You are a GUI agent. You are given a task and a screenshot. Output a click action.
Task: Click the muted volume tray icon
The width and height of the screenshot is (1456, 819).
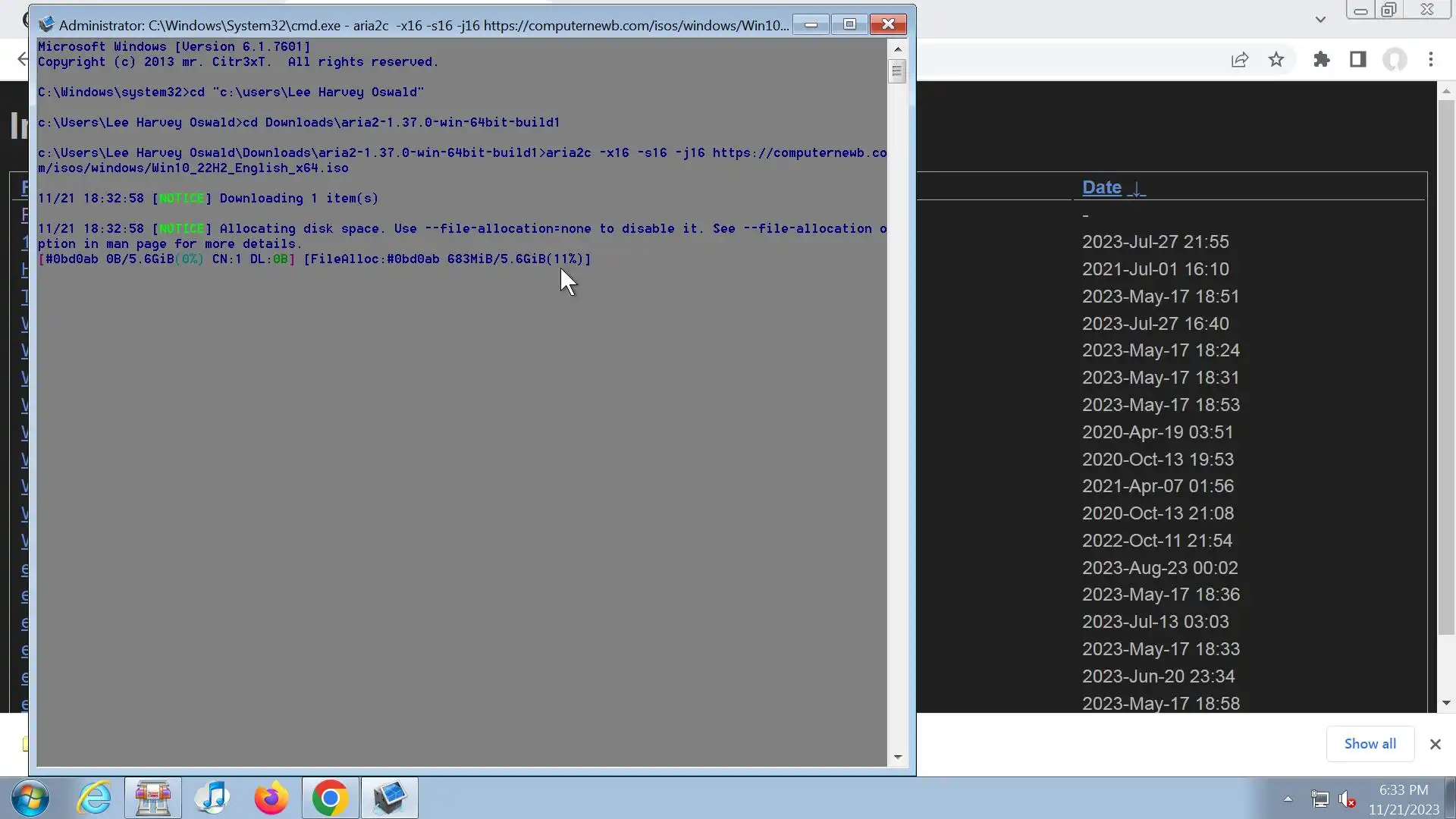(1347, 799)
